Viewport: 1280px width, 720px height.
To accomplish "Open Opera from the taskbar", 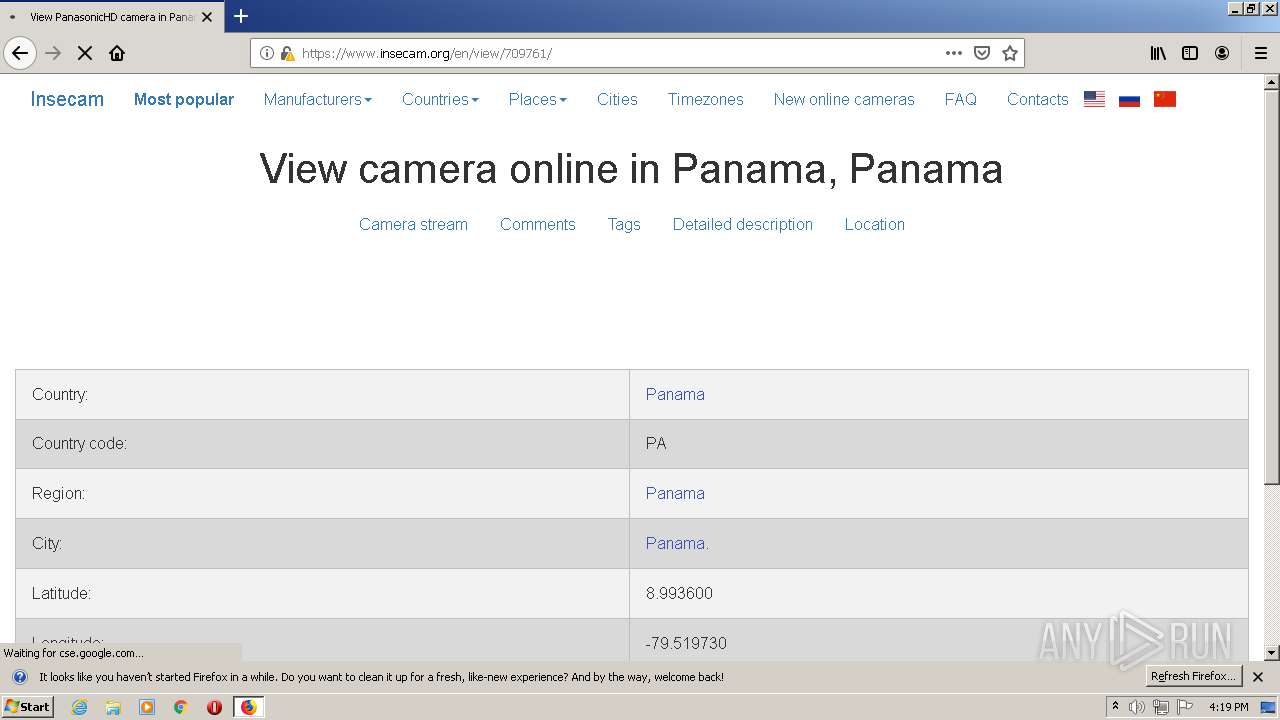I will click(214, 707).
